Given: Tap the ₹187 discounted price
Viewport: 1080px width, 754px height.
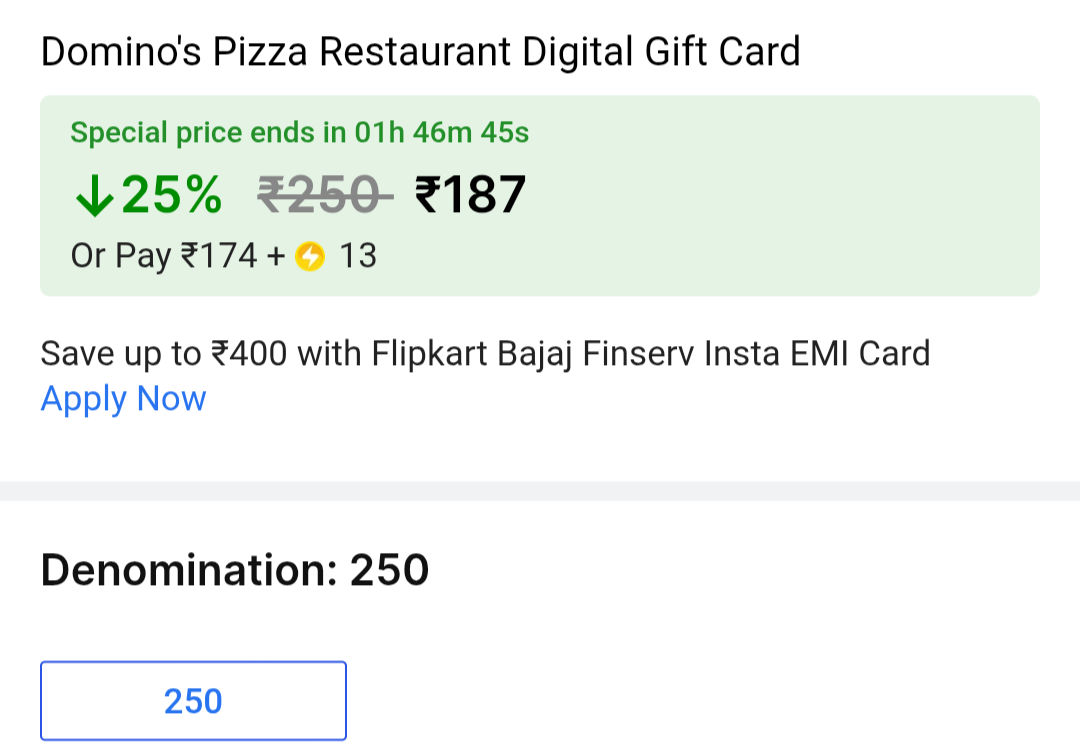Looking at the screenshot, I should coord(470,195).
